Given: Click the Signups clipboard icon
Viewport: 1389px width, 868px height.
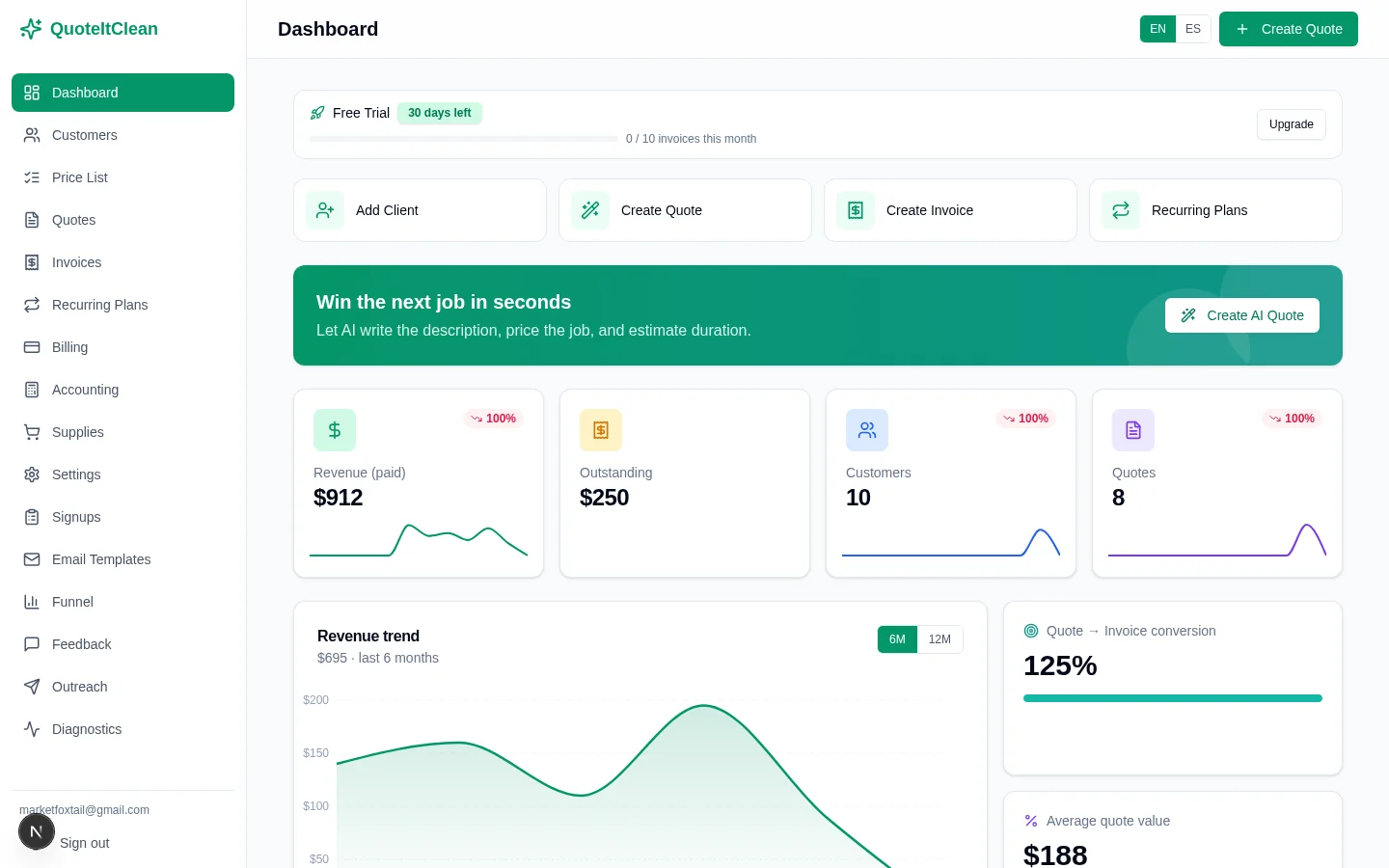Looking at the screenshot, I should coord(32,517).
